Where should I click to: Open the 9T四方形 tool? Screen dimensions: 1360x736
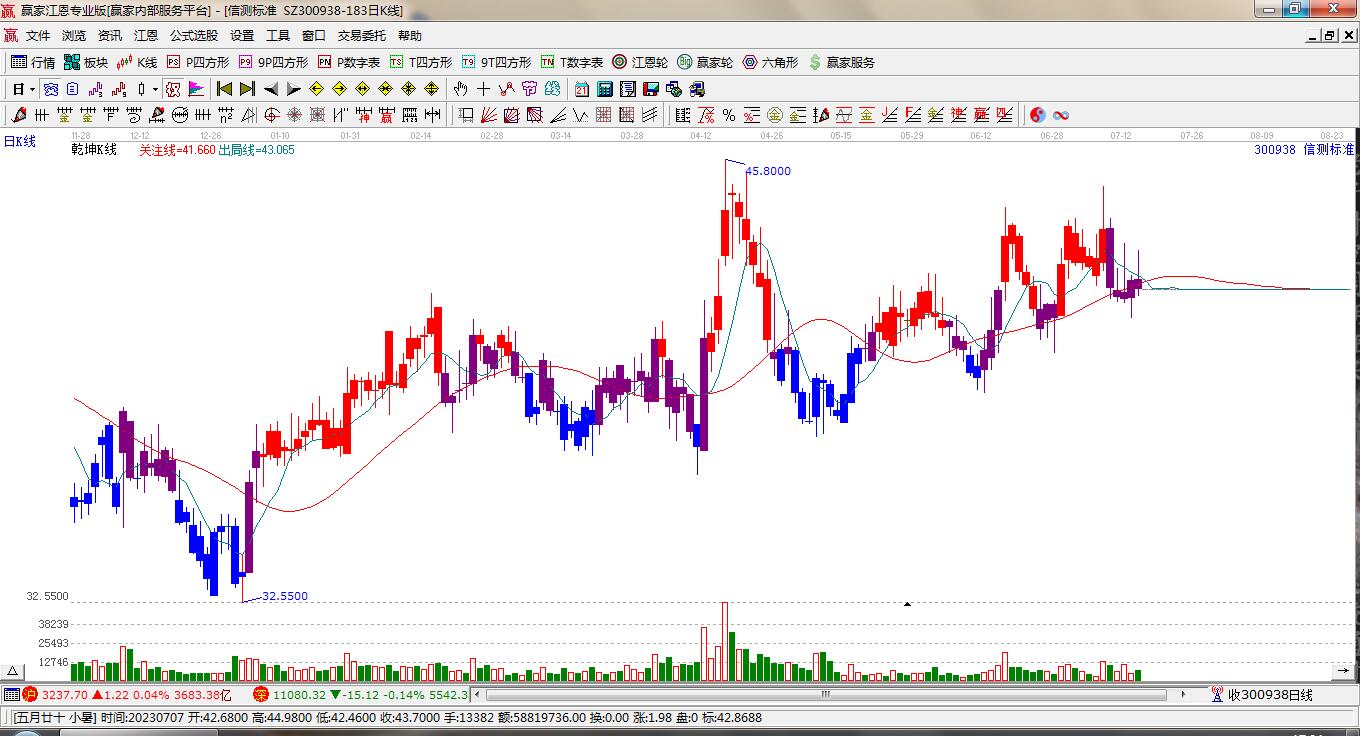click(x=496, y=62)
